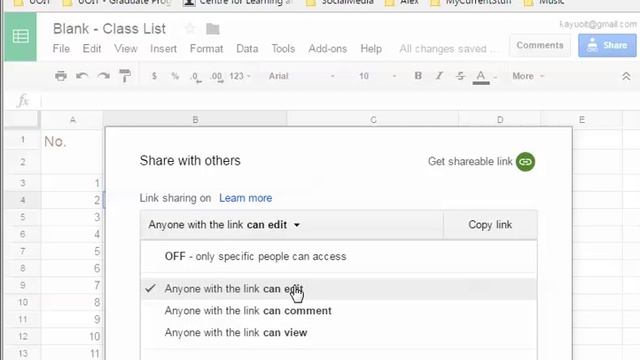
Task: Open the Learn more link
Action: click(246, 198)
